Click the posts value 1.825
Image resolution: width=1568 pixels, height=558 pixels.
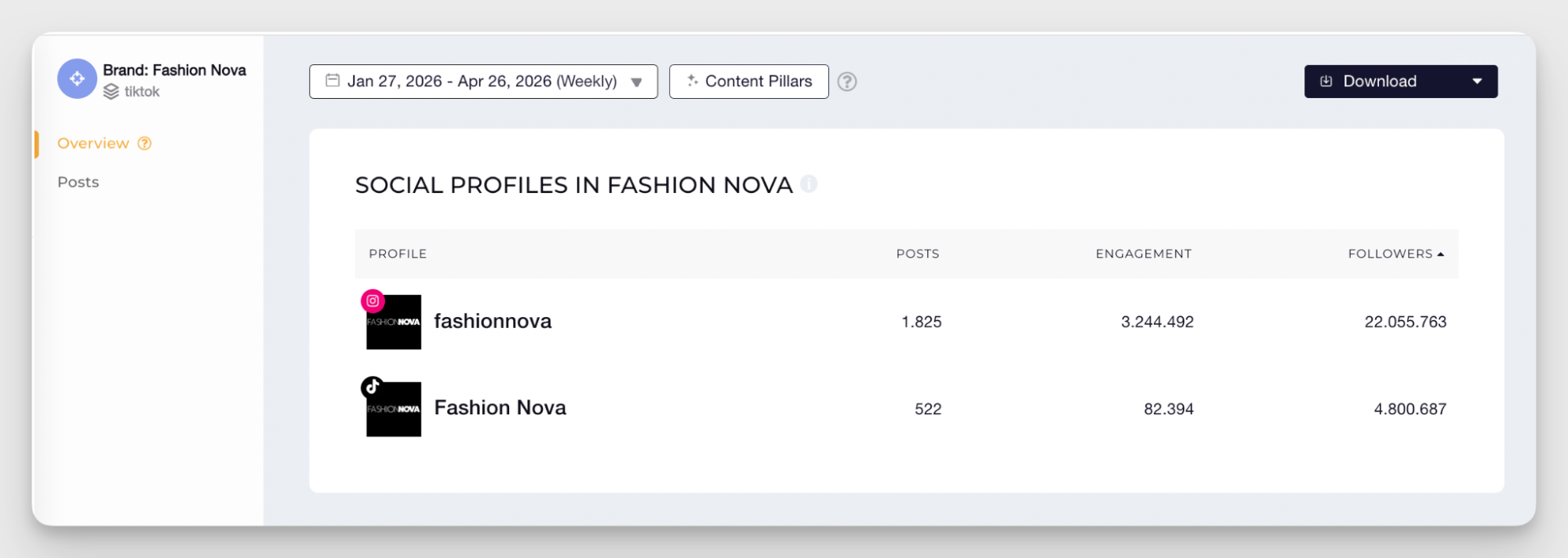922,322
